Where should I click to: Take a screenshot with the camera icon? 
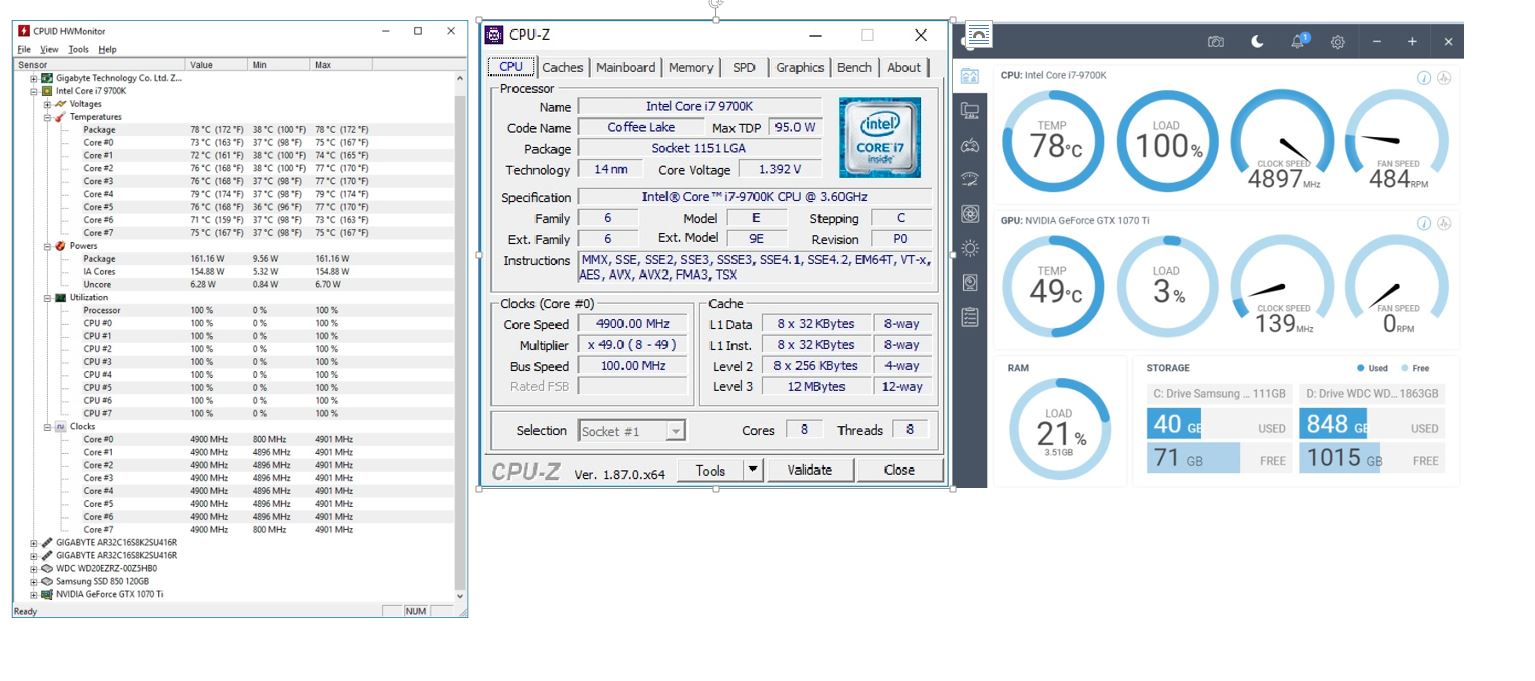[1216, 42]
